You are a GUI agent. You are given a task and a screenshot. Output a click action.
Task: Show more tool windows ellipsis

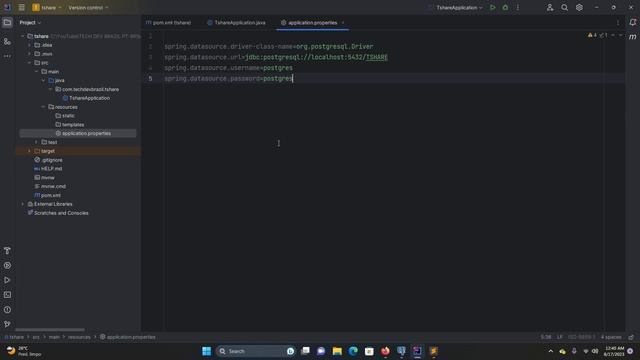(7, 56)
